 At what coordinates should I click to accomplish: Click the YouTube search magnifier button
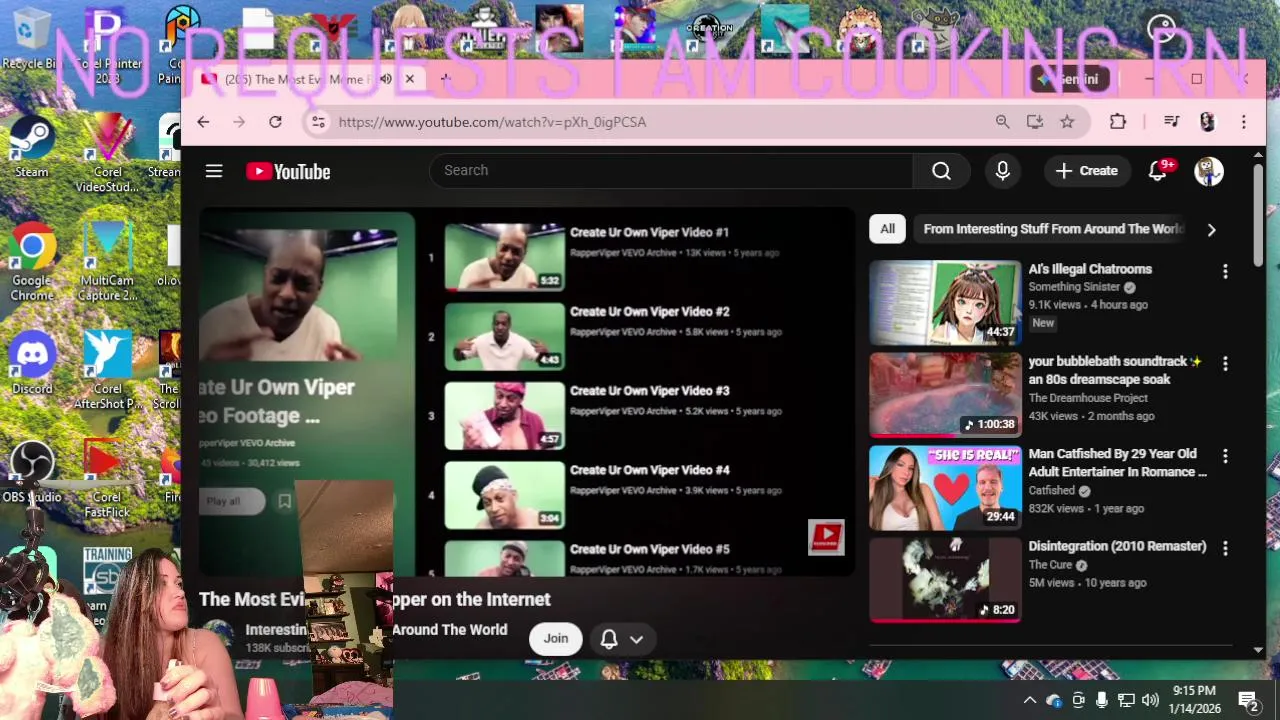[x=941, y=171]
